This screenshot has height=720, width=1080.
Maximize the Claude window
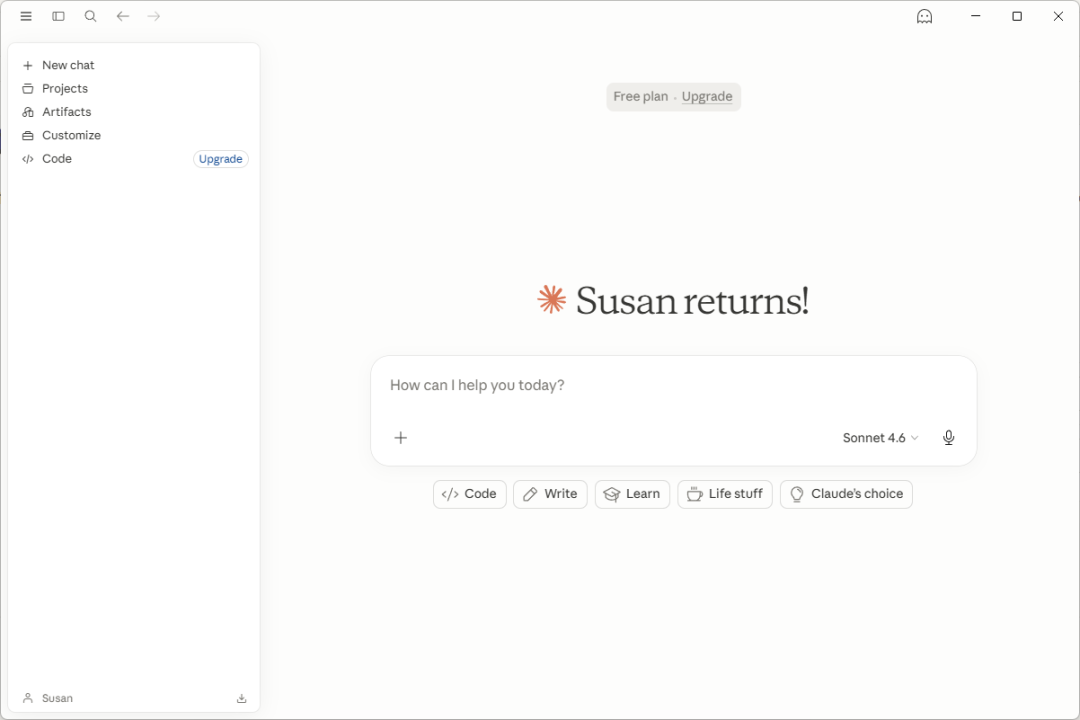tap(1017, 16)
